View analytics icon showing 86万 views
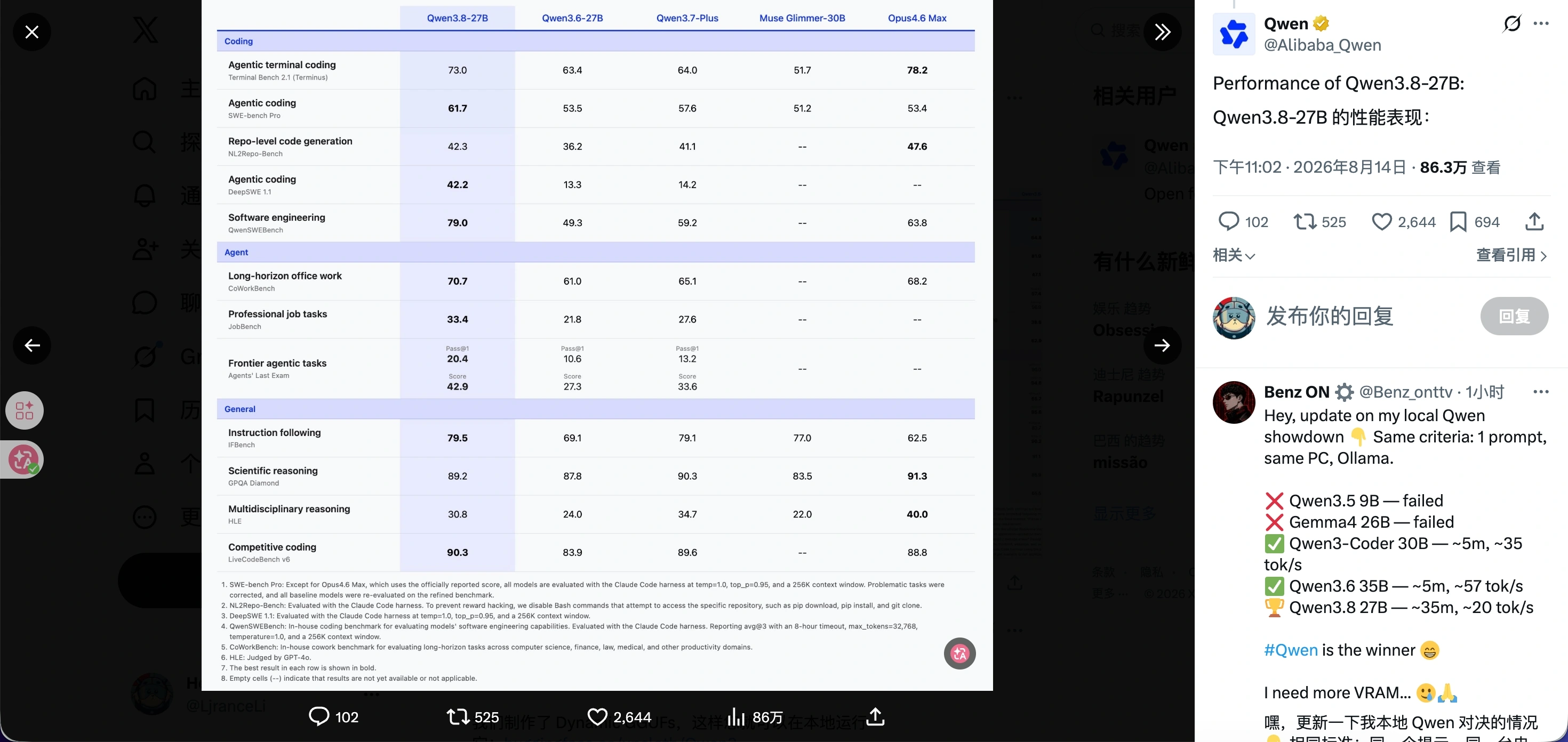This screenshot has width=1568, height=742. [x=737, y=717]
